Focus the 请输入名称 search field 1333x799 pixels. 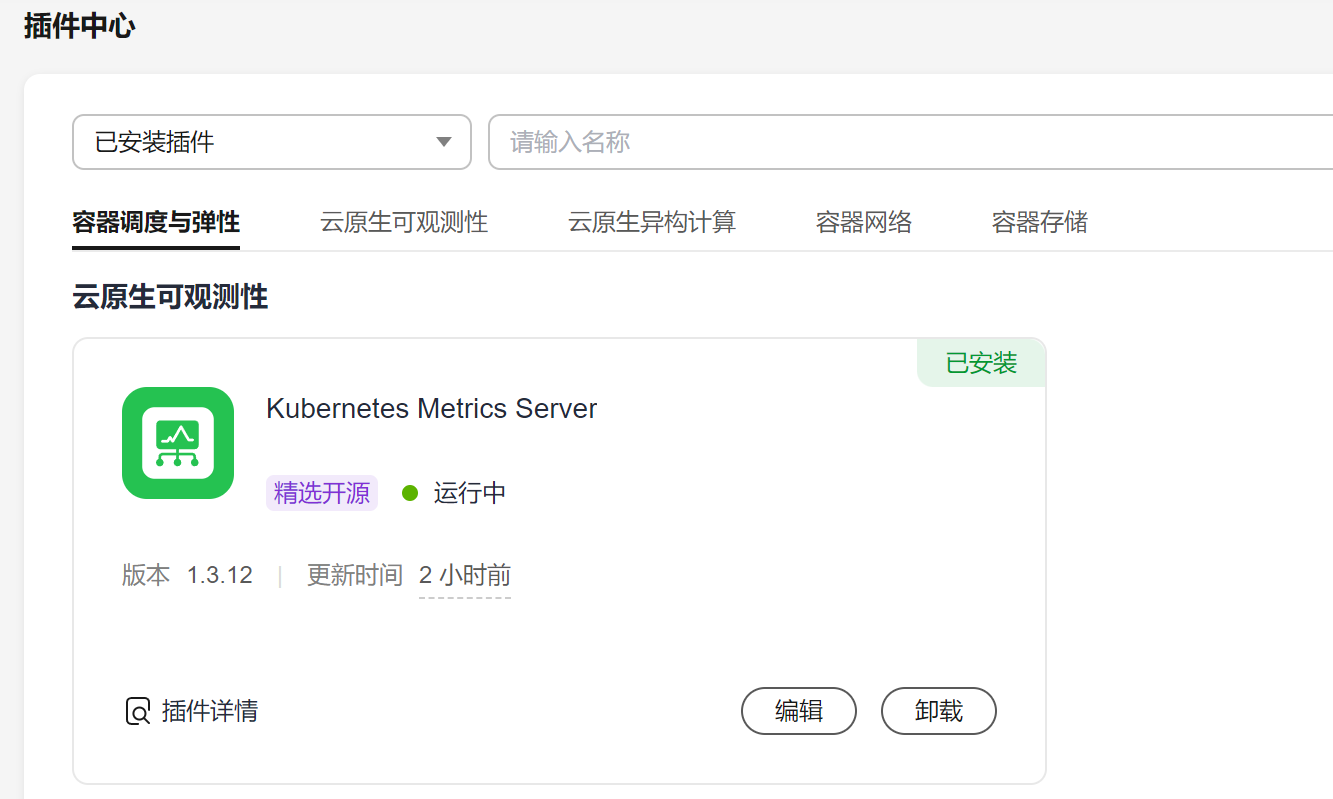(900, 142)
